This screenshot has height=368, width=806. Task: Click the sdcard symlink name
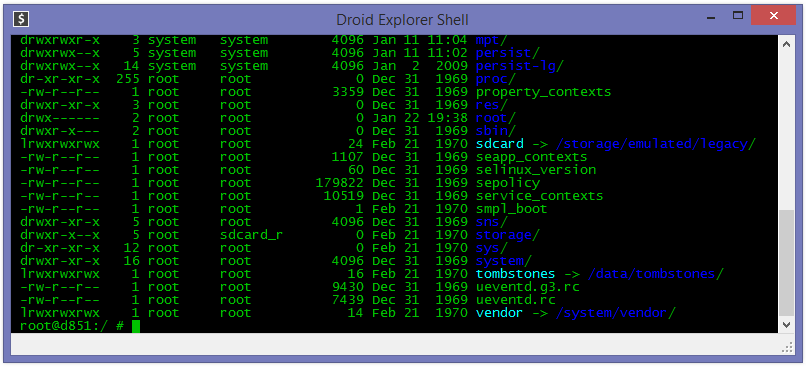(500, 144)
